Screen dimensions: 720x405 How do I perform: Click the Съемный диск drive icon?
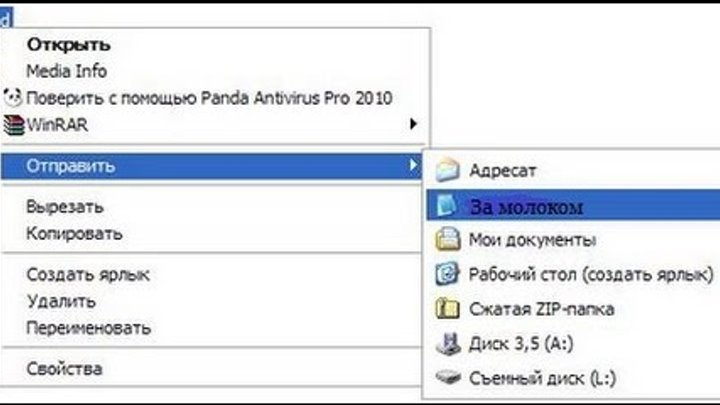(x=449, y=379)
